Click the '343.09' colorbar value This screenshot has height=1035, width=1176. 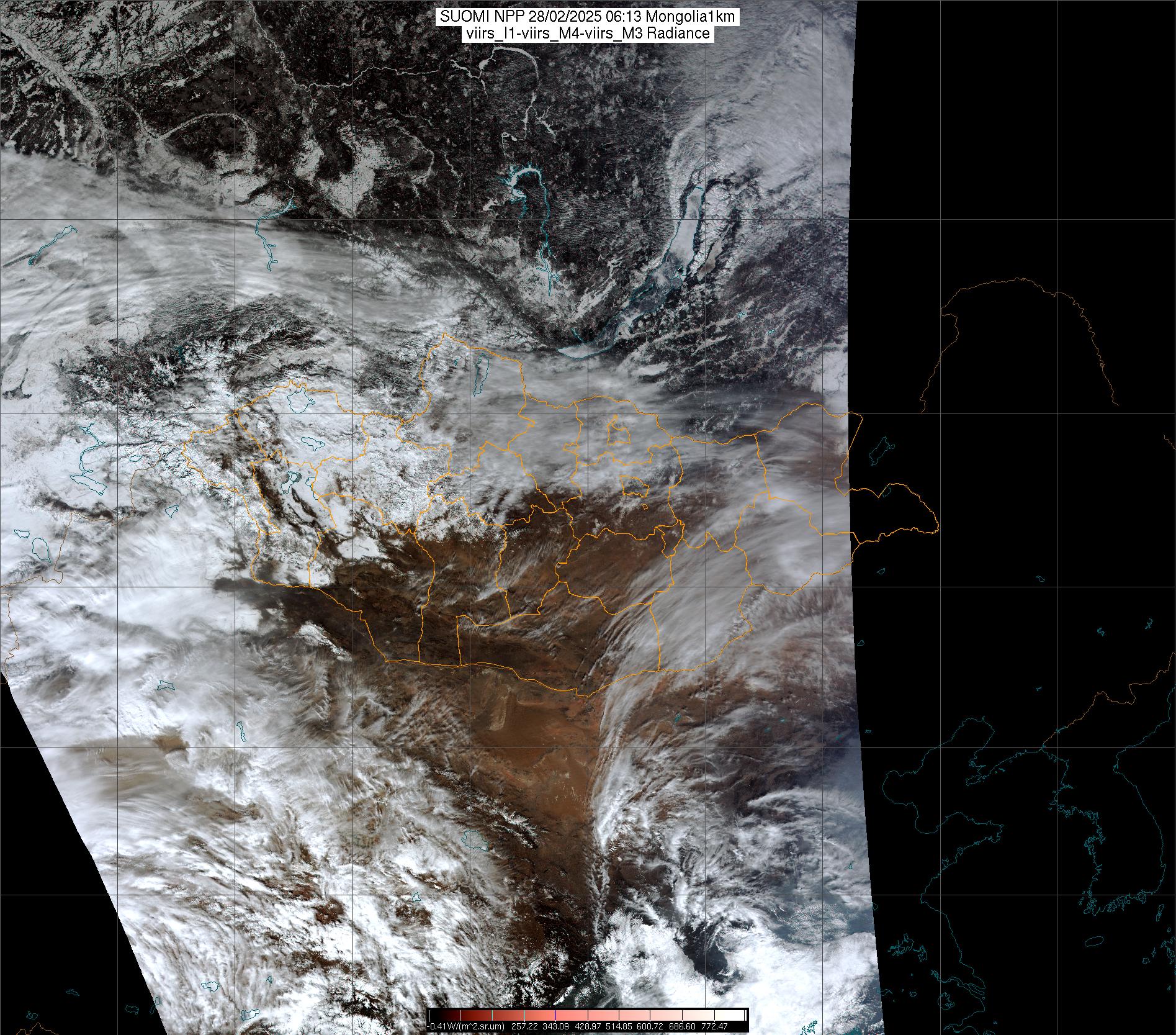[x=555, y=1026]
